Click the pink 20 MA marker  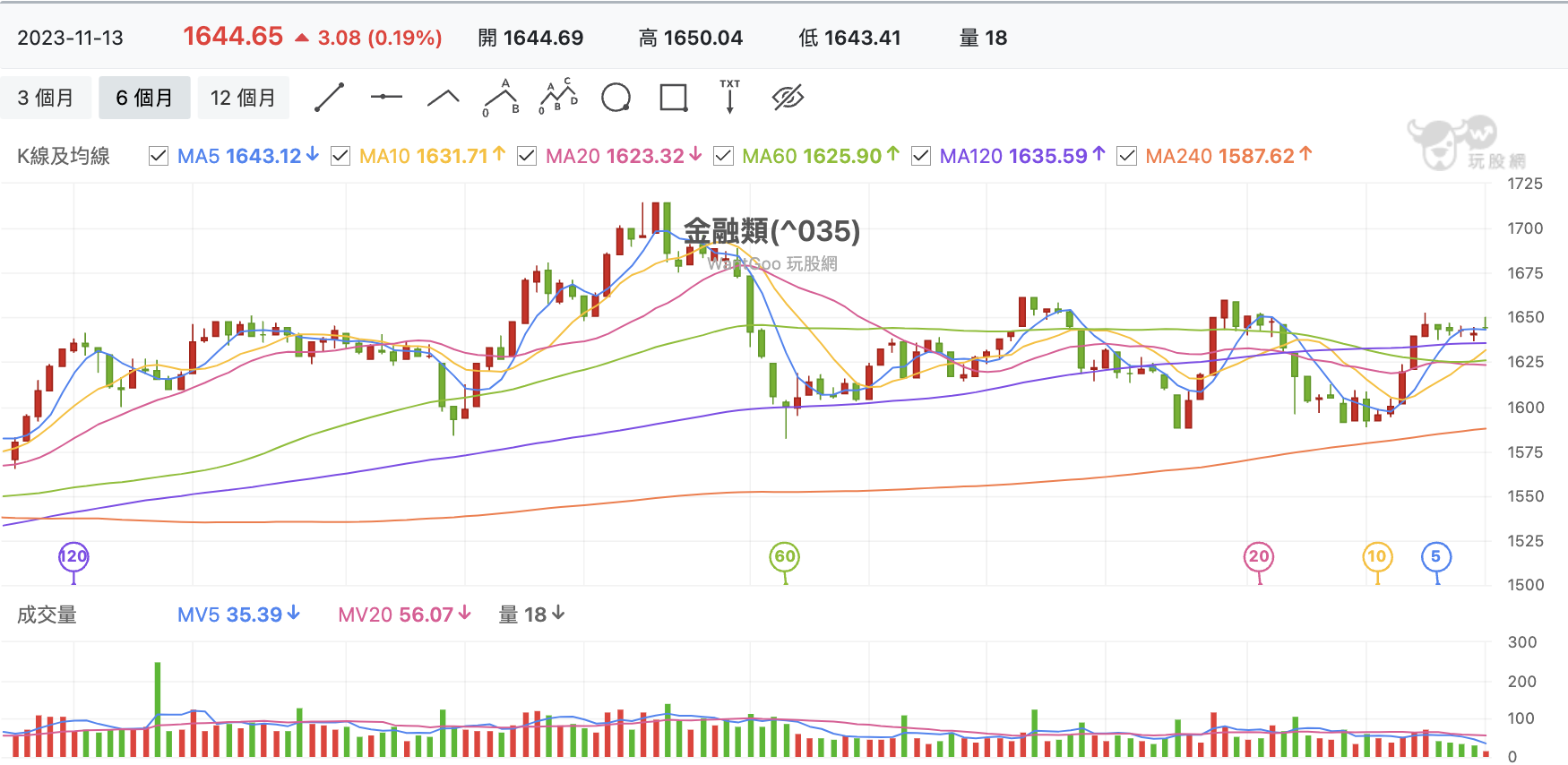click(x=1259, y=557)
